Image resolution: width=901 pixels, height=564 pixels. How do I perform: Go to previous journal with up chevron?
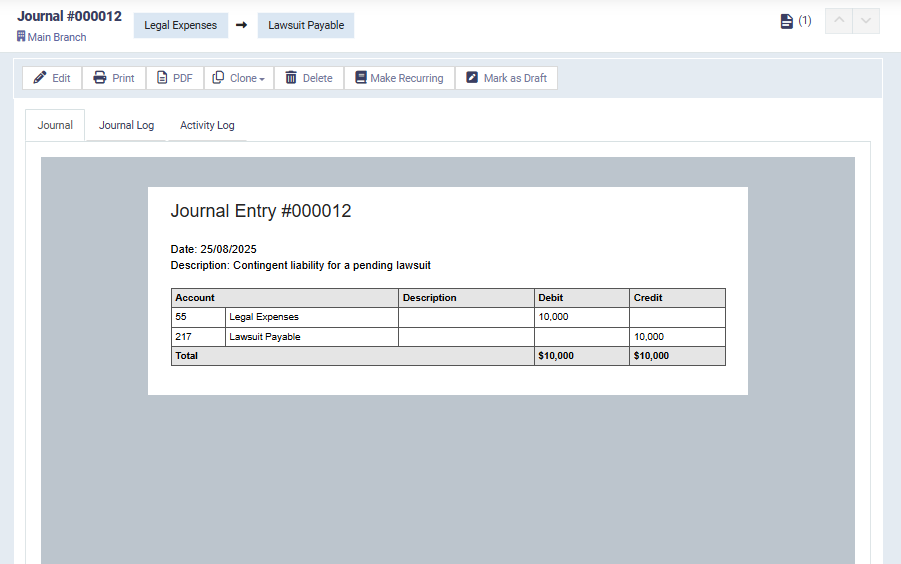(x=838, y=21)
